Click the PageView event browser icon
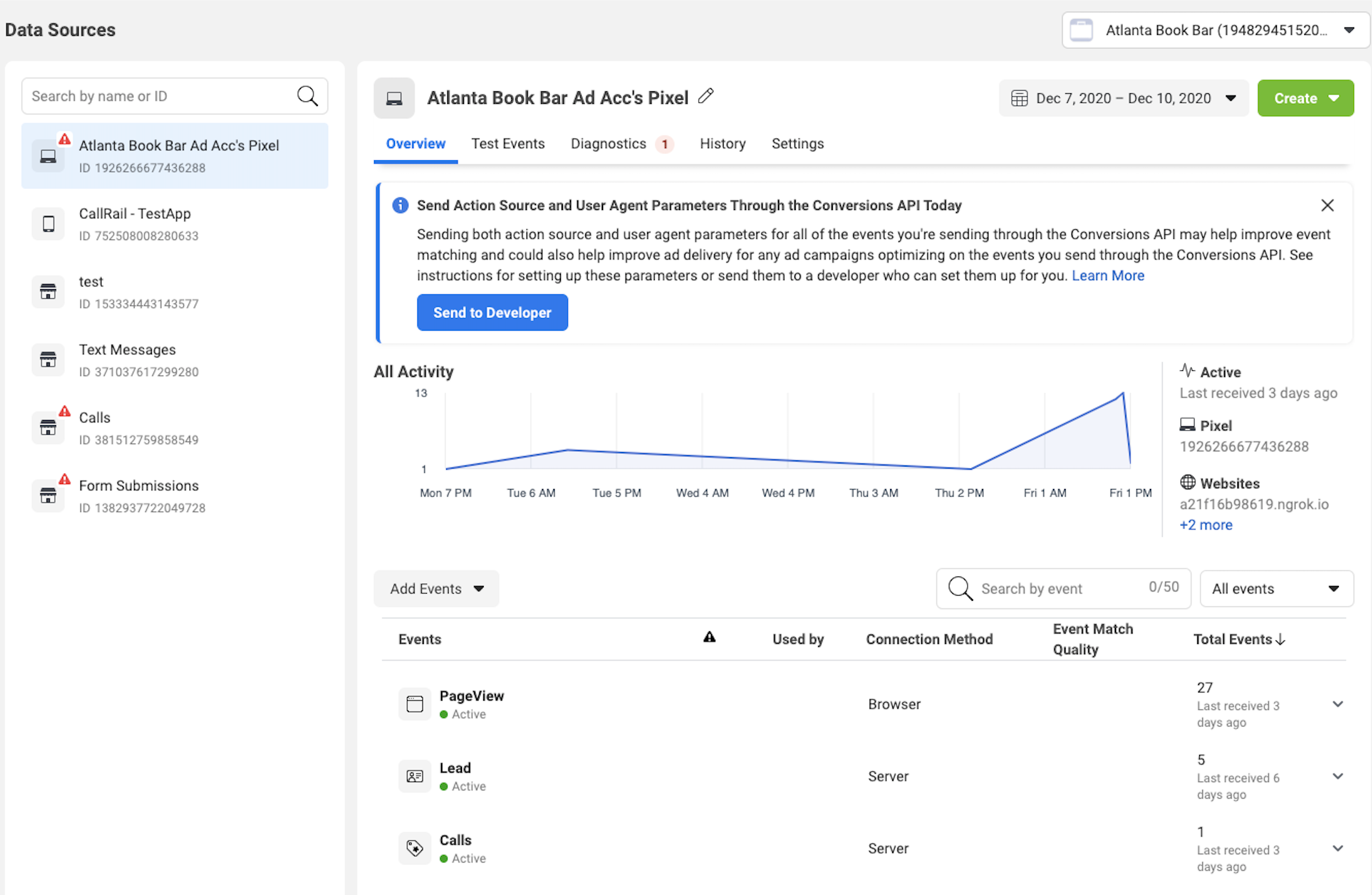 [415, 704]
